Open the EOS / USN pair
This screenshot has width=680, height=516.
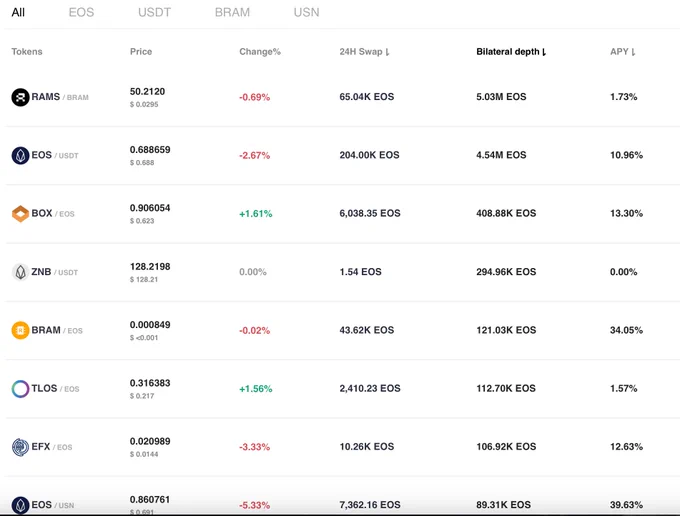52,505
